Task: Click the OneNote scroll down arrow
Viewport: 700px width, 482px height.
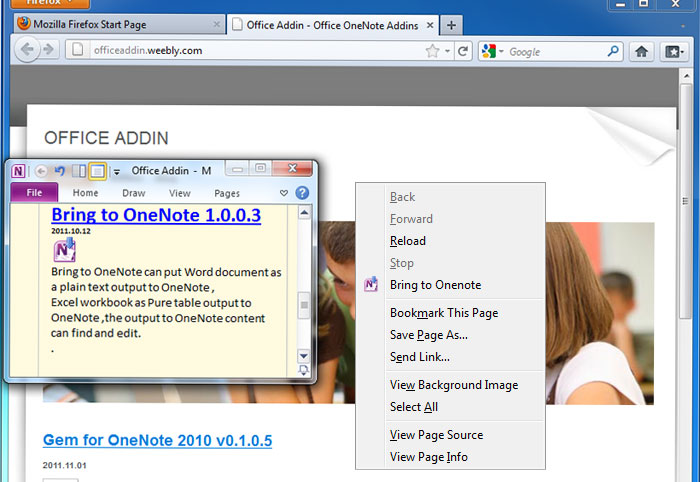Action: point(304,356)
